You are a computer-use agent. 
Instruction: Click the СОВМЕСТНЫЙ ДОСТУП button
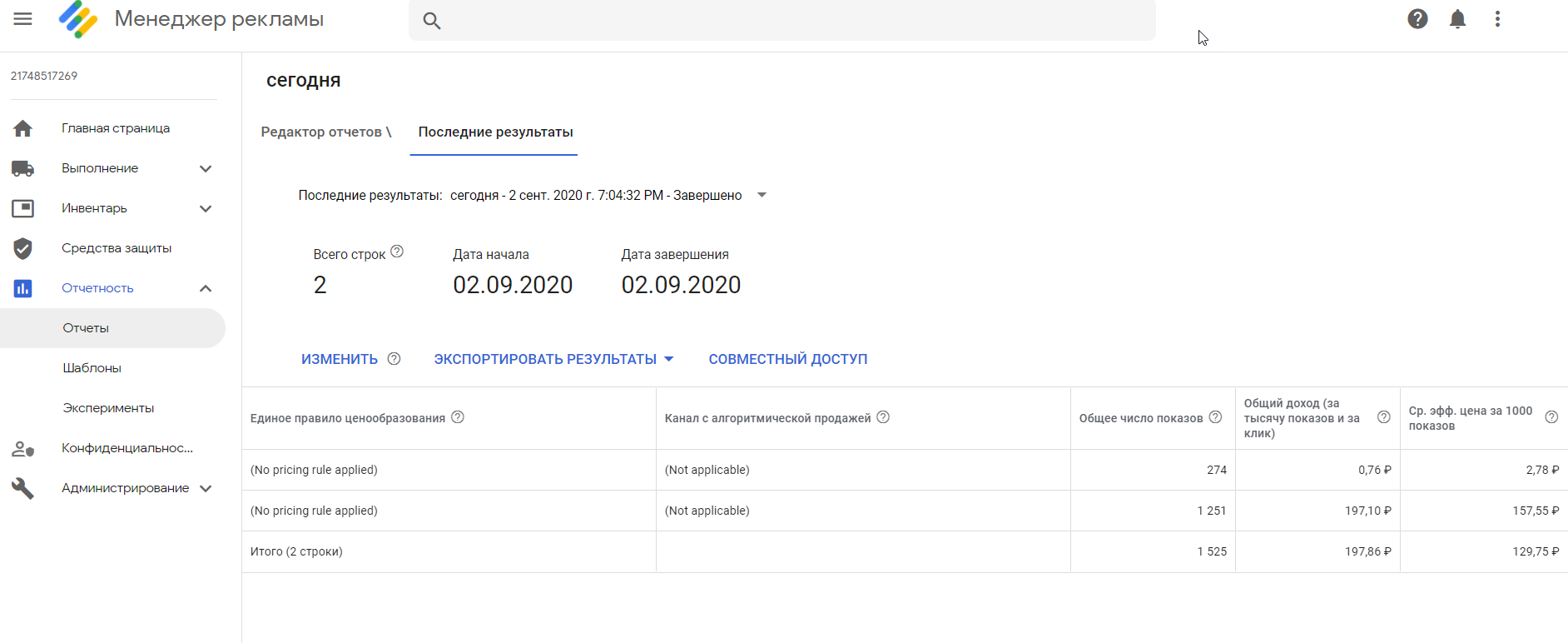787,359
